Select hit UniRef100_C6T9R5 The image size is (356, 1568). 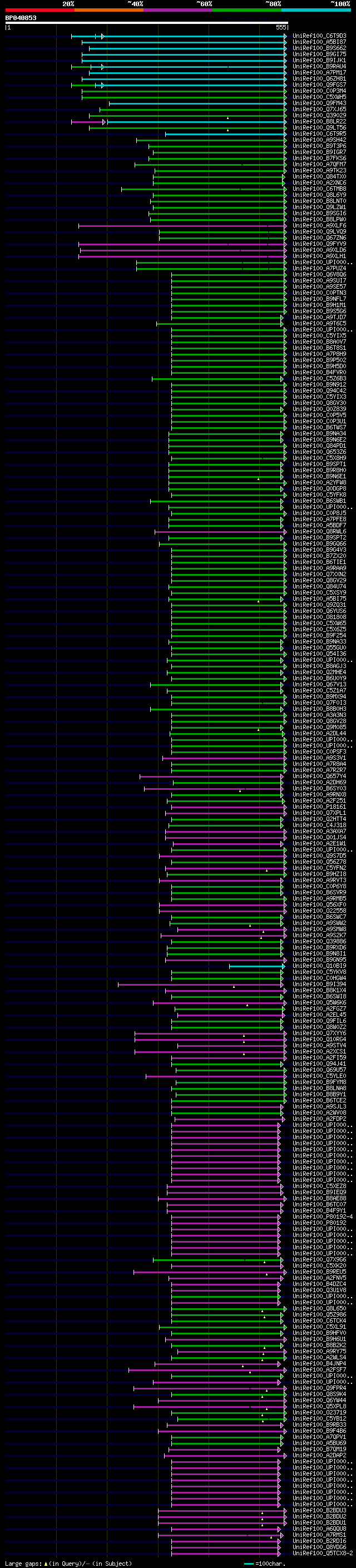[319, 134]
